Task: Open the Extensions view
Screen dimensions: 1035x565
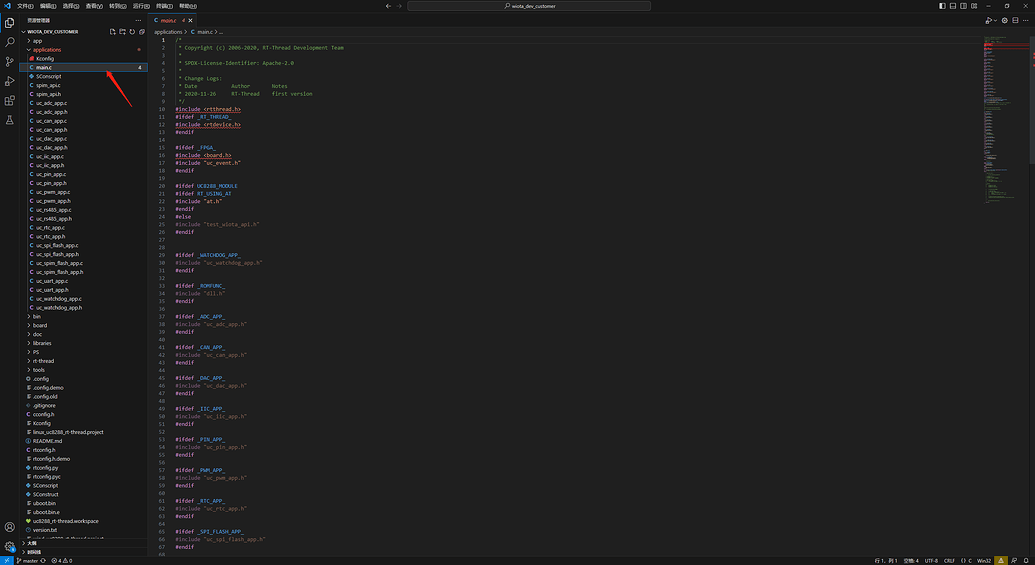Action: (x=10, y=100)
